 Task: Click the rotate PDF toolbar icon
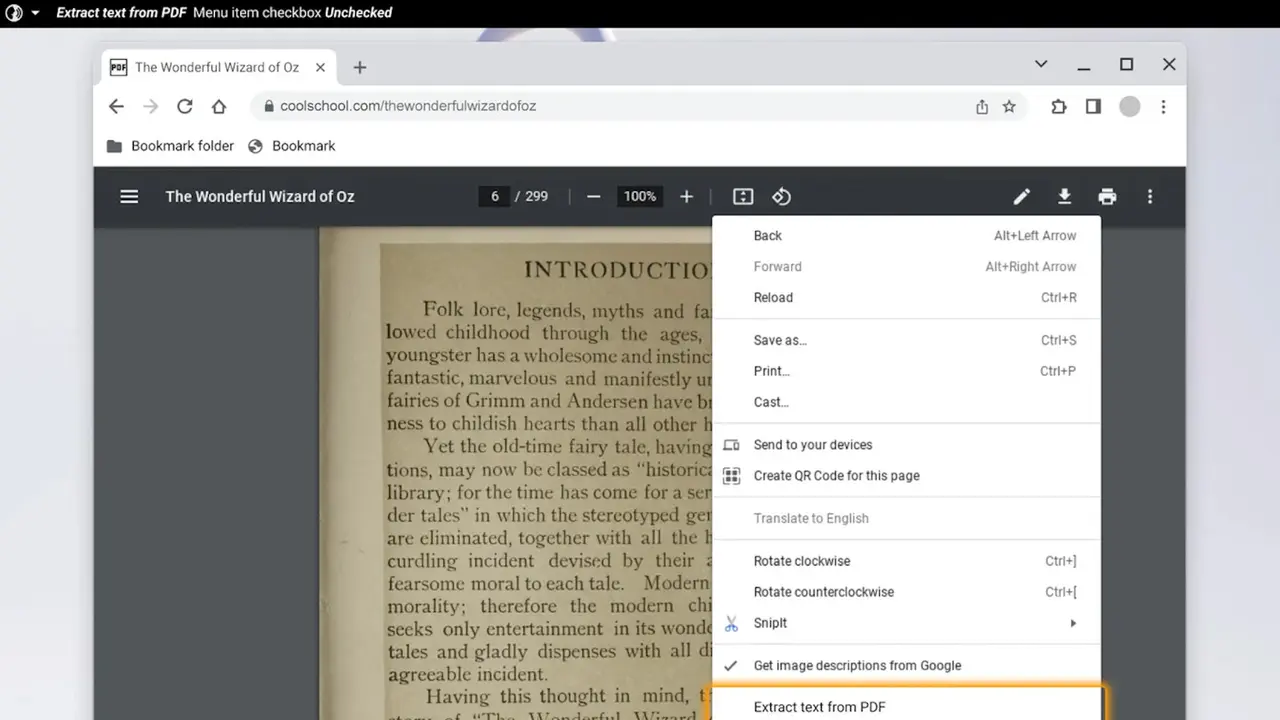point(782,196)
